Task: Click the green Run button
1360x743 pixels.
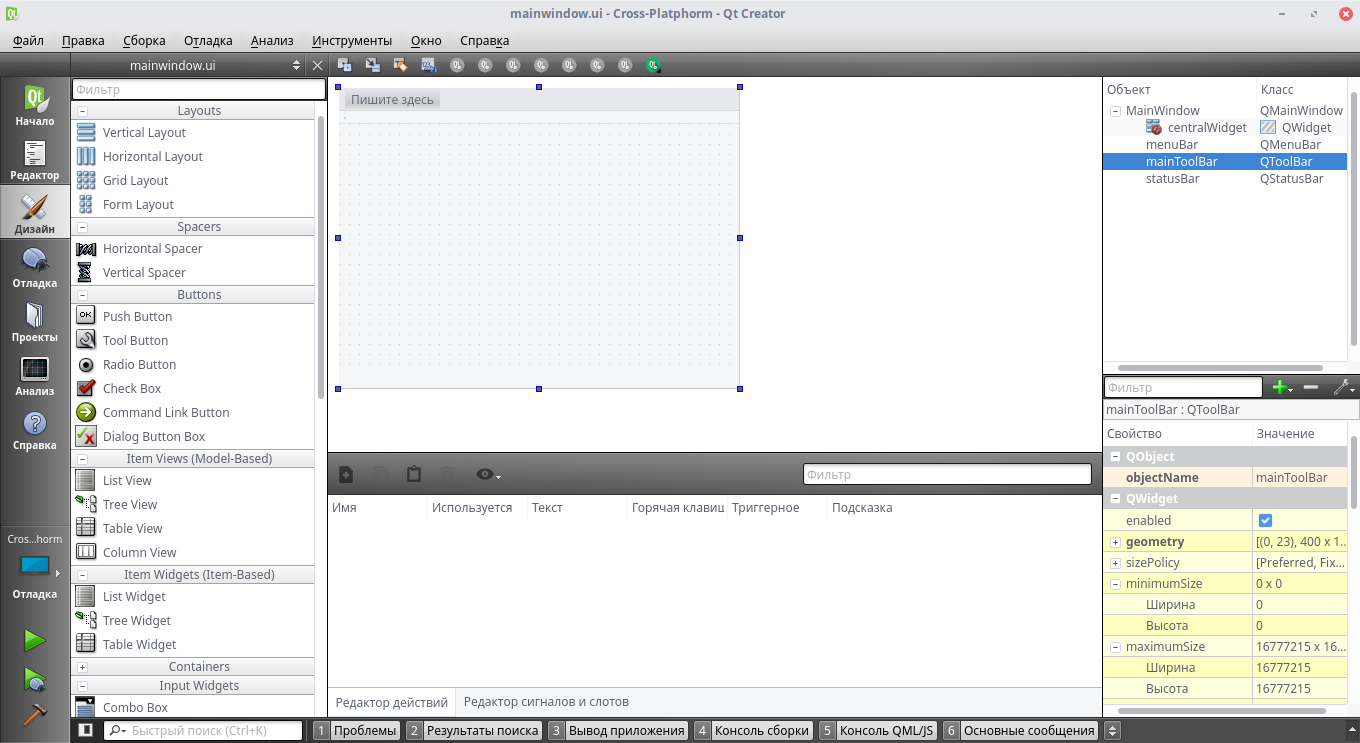Action: [x=35, y=640]
